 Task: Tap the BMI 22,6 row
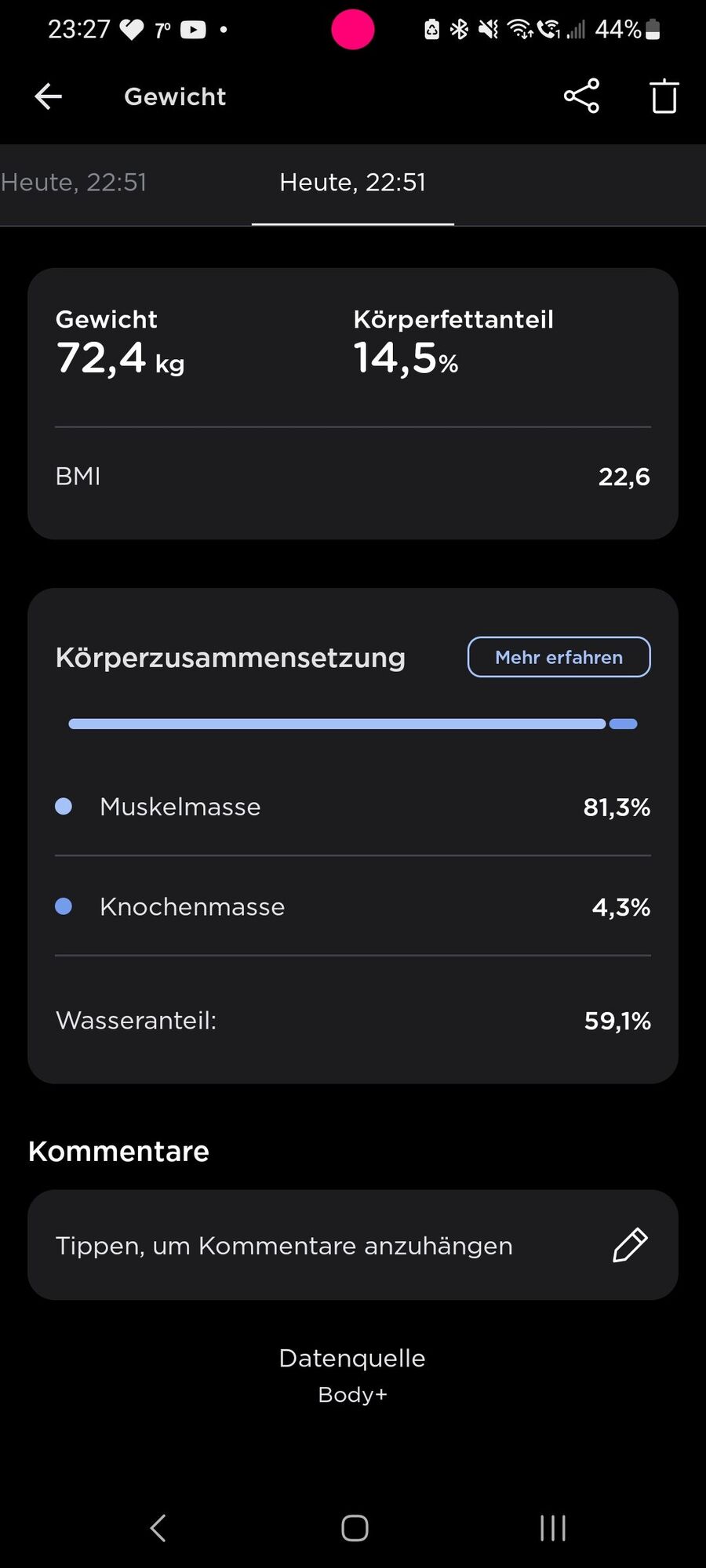point(353,477)
